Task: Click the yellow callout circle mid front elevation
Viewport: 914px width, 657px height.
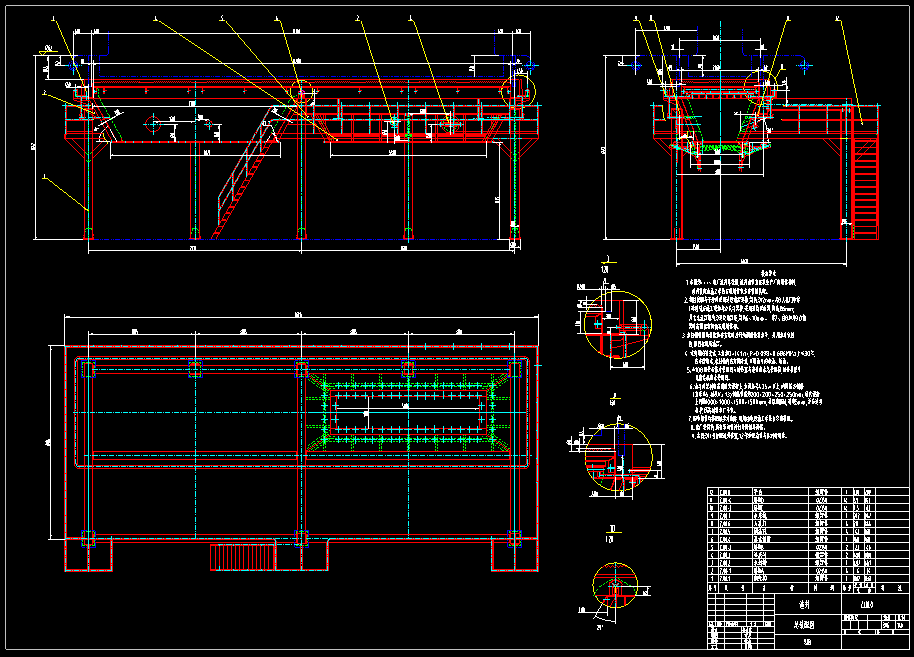Action: 302,91
